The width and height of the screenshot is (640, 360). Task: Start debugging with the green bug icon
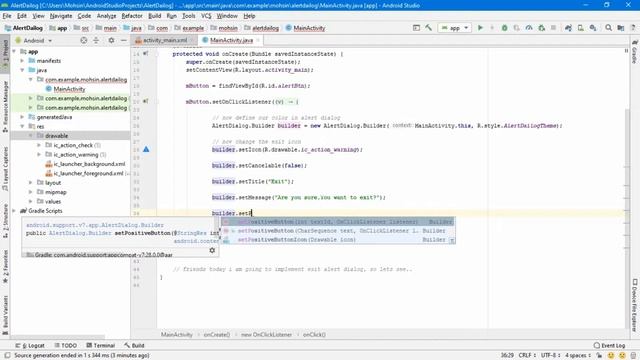pos(504,28)
